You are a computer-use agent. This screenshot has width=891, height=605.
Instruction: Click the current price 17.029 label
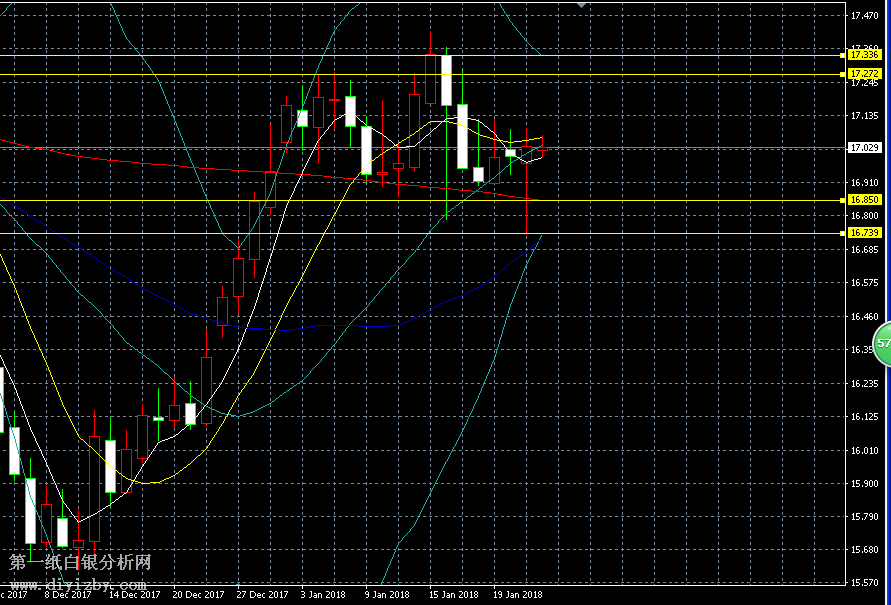[863, 148]
